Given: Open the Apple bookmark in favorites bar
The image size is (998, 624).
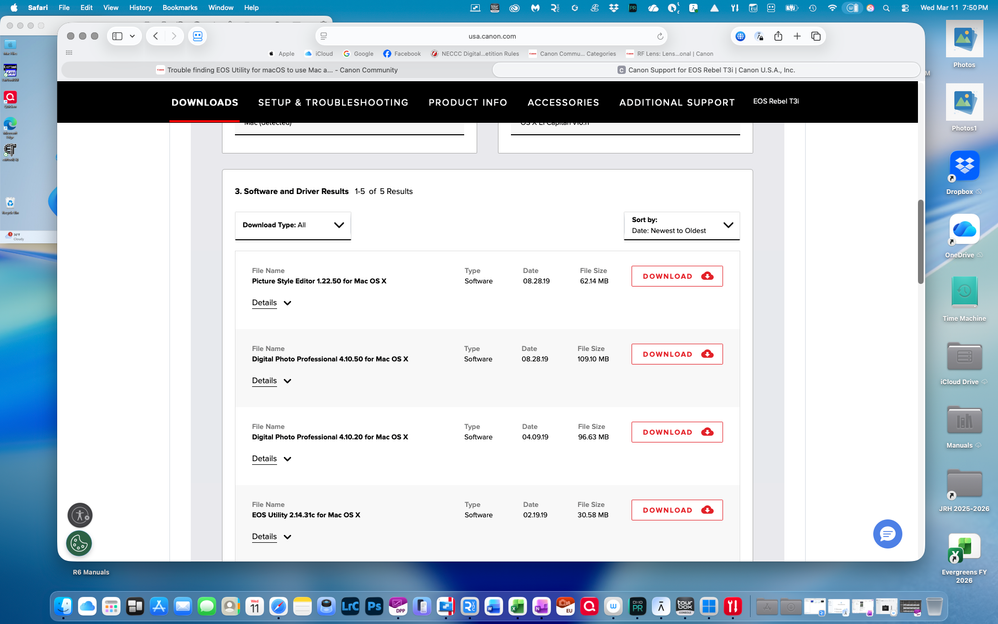Looking at the screenshot, I should pos(281,54).
